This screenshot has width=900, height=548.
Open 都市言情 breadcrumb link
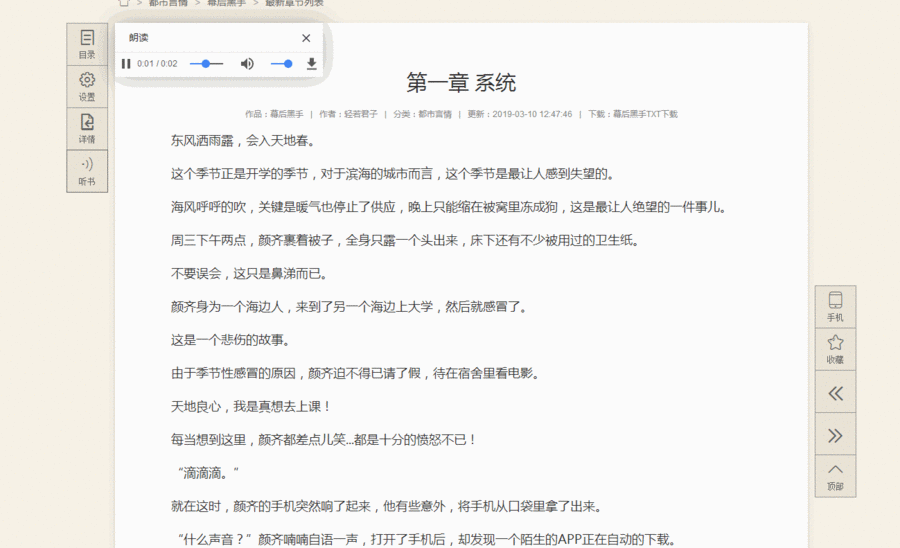pos(168,3)
